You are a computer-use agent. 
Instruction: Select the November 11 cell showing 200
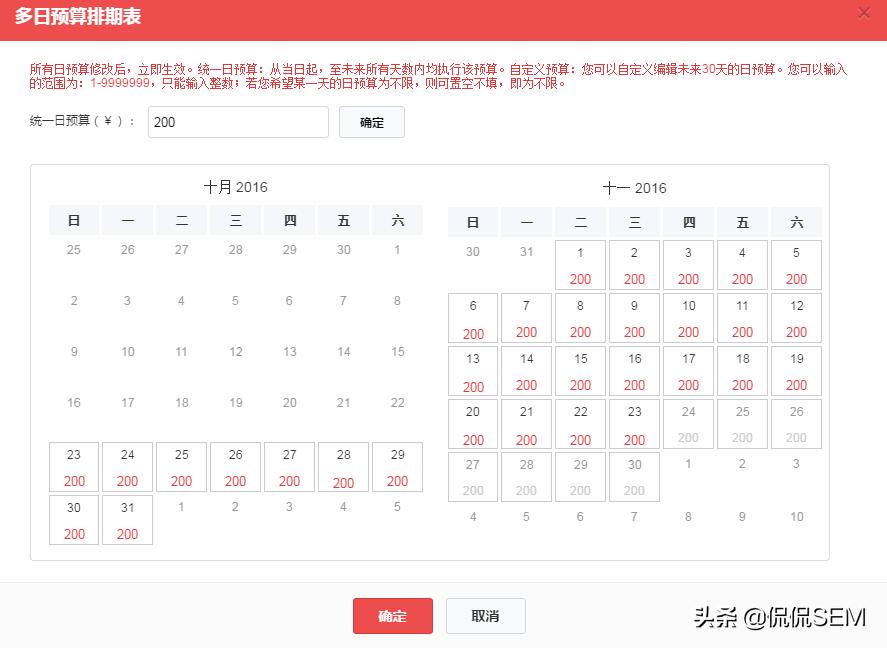pyautogui.click(x=742, y=317)
